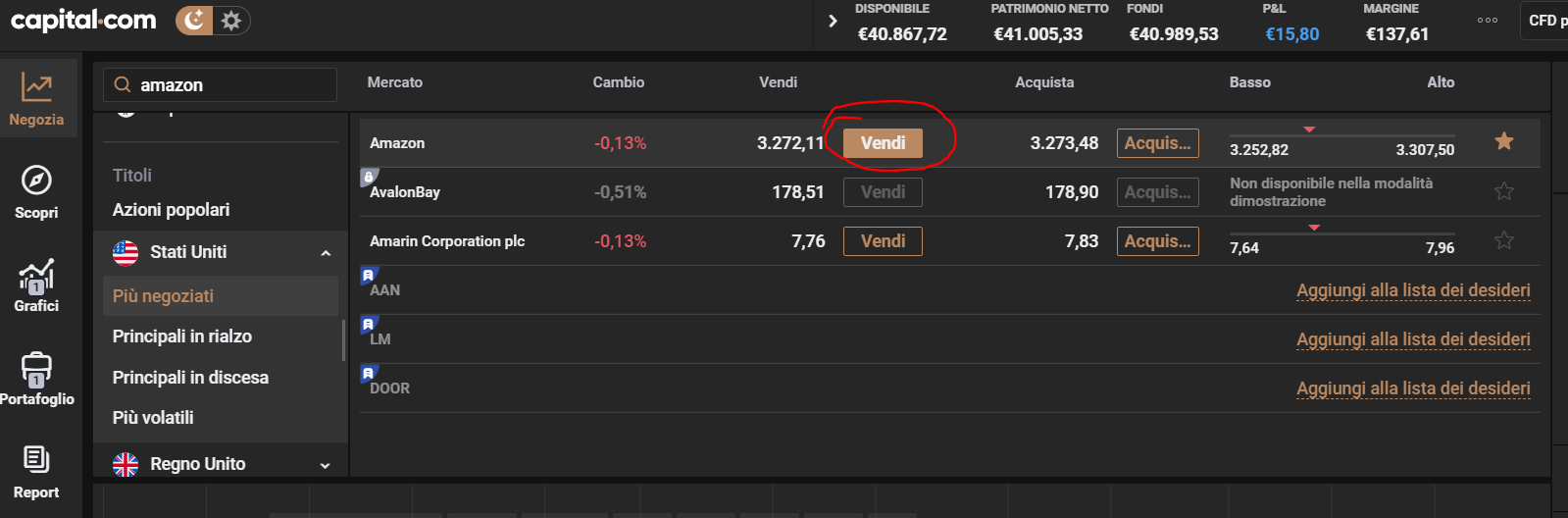This screenshot has width=1568, height=518.
Task: Open the Amarin Corporation plc row name
Action: (x=447, y=241)
